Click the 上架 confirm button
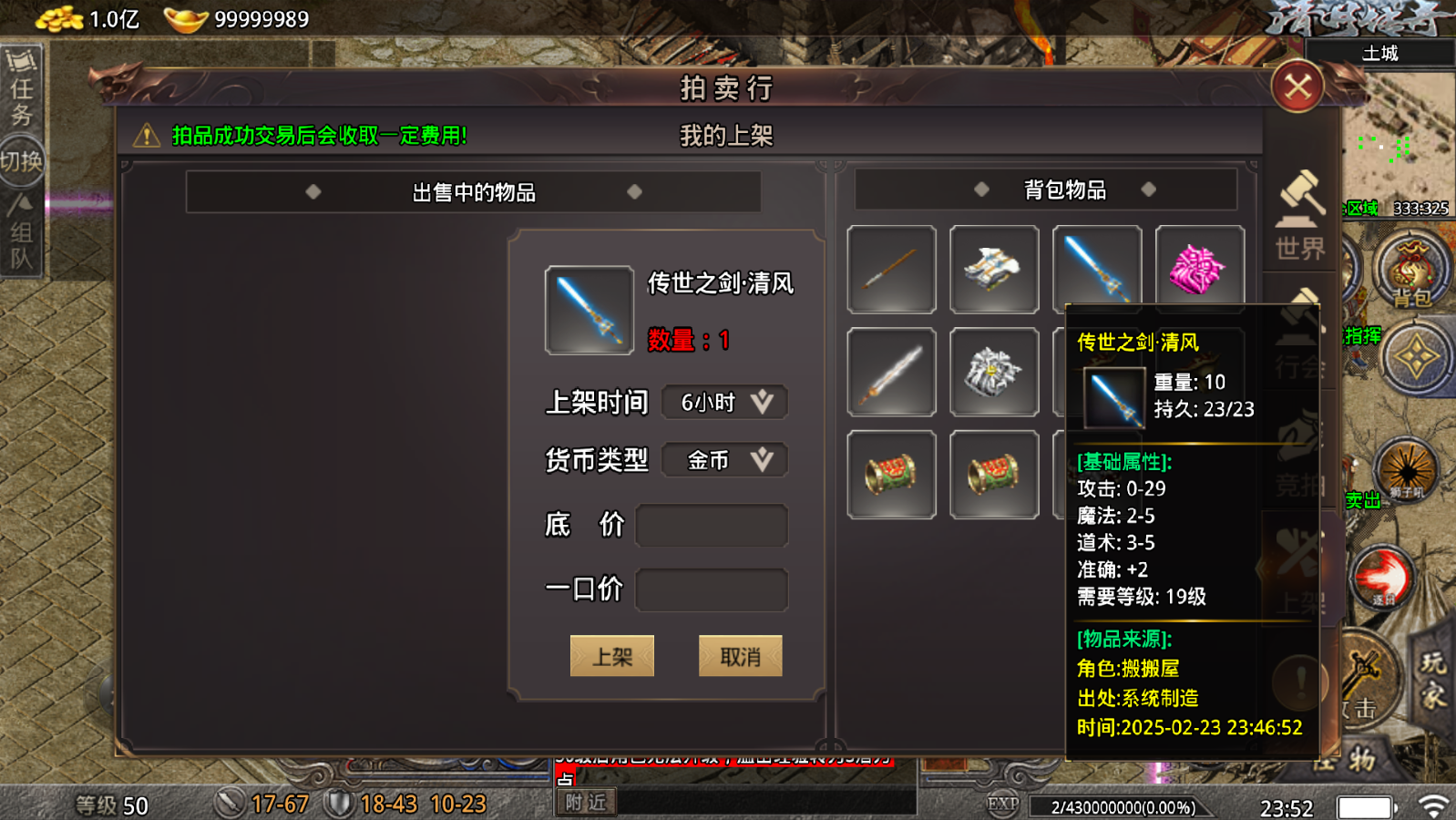Image resolution: width=1456 pixels, height=820 pixels. coord(612,656)
